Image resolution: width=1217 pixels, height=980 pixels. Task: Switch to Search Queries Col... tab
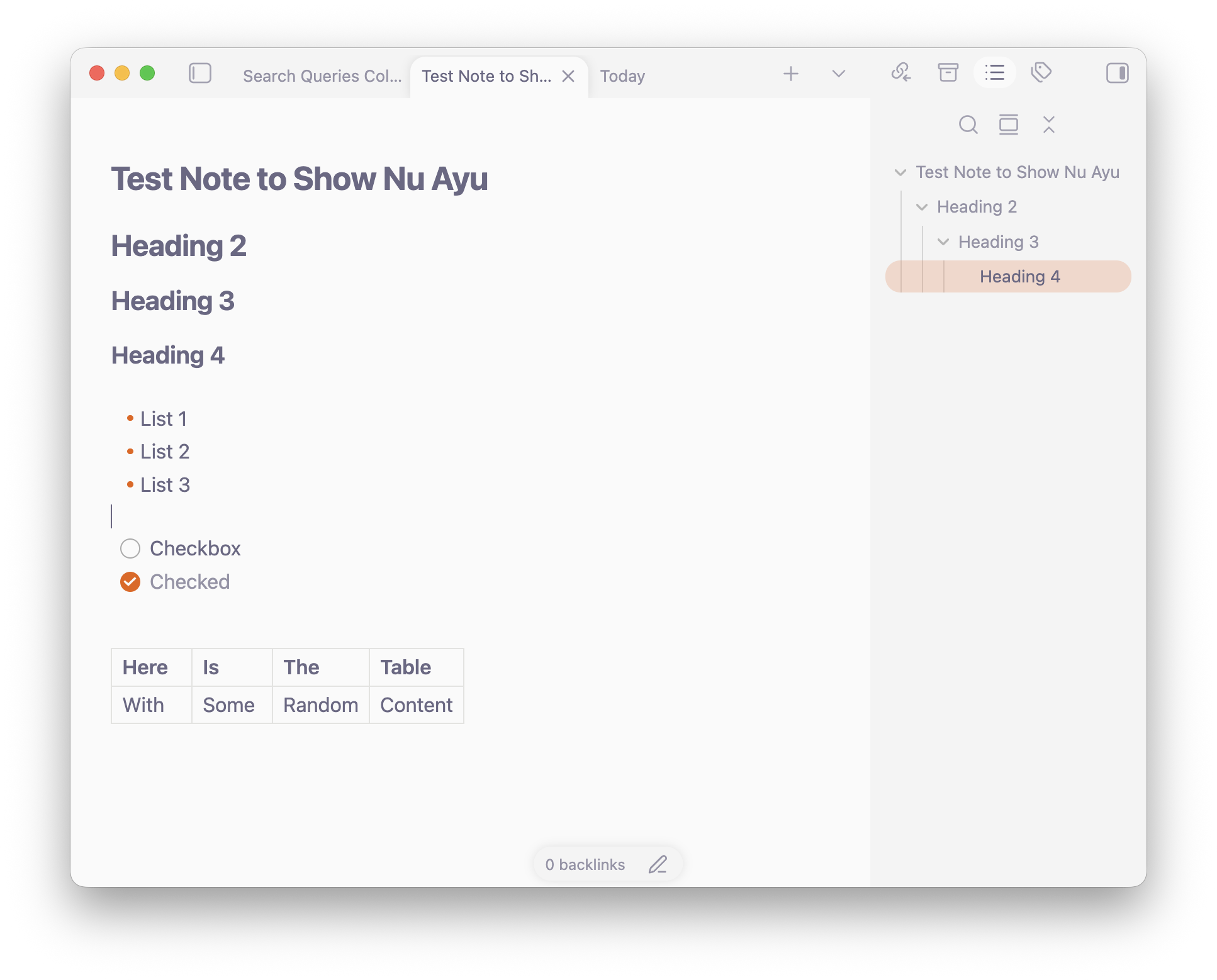coord(322,76)
